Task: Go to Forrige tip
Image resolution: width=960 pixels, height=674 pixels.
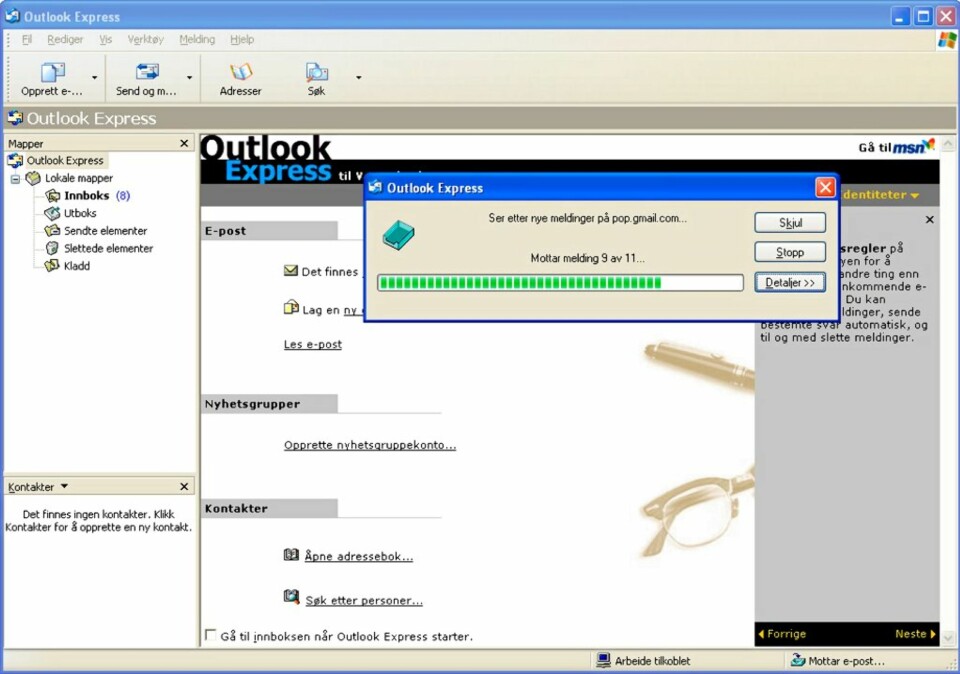Action: [782, 634]
